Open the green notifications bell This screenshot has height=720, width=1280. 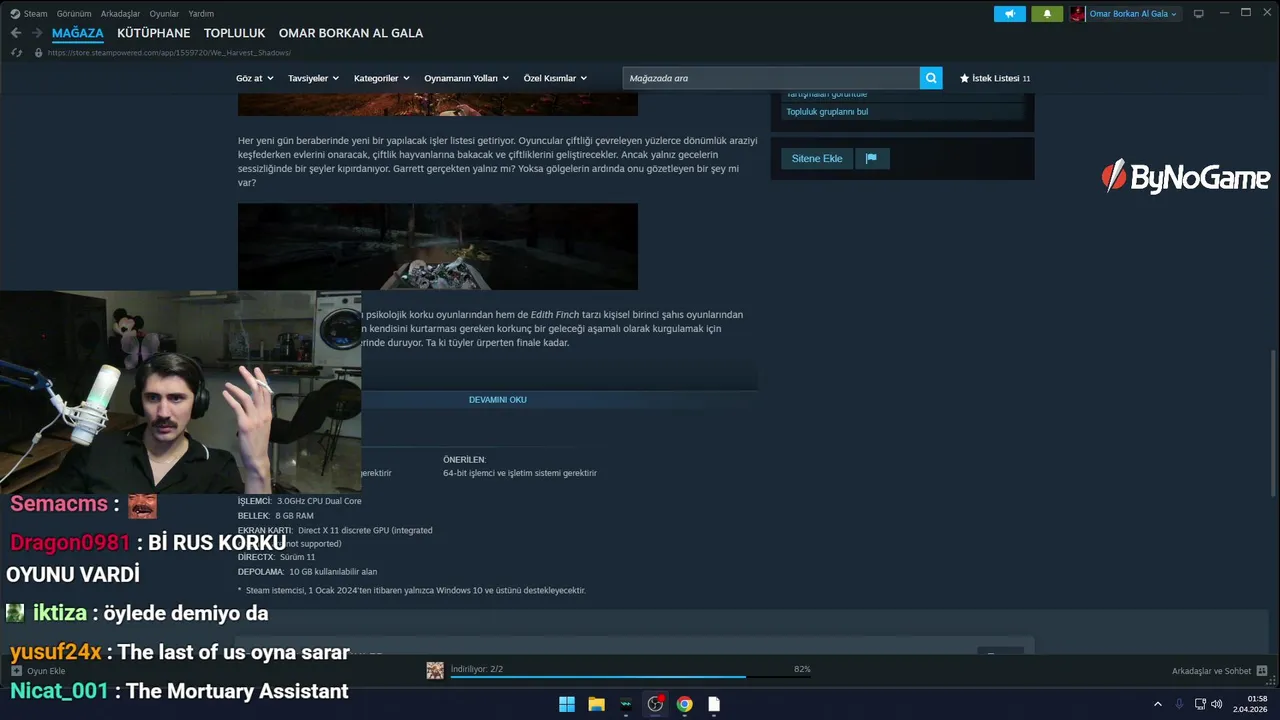click(x=1047, y=14)
